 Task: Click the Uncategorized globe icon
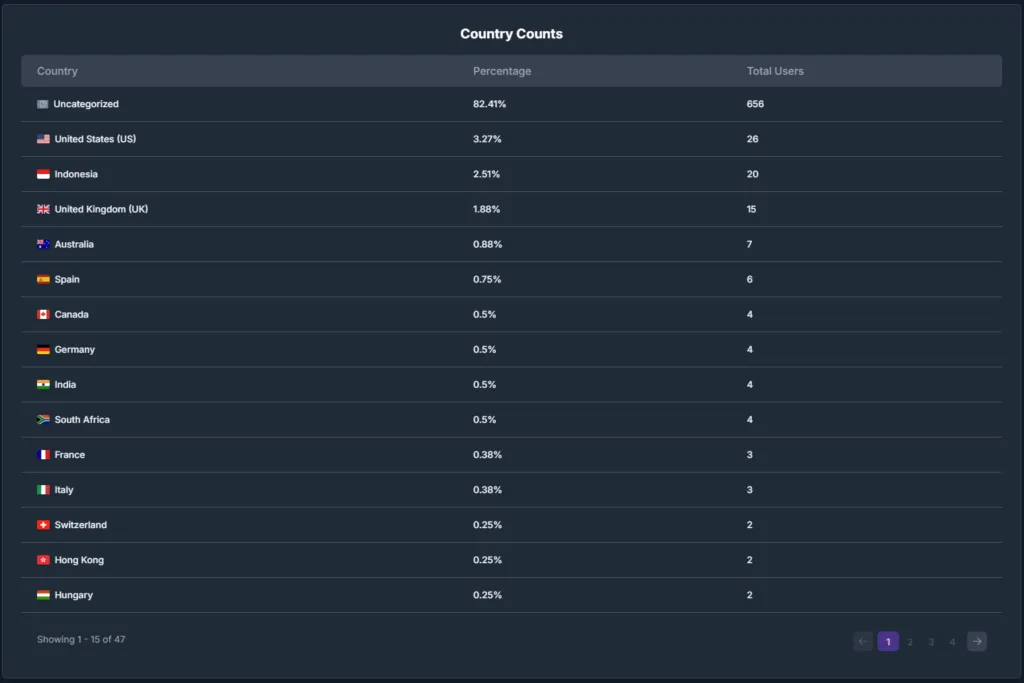pyautogui.click(x=42, y=104)
